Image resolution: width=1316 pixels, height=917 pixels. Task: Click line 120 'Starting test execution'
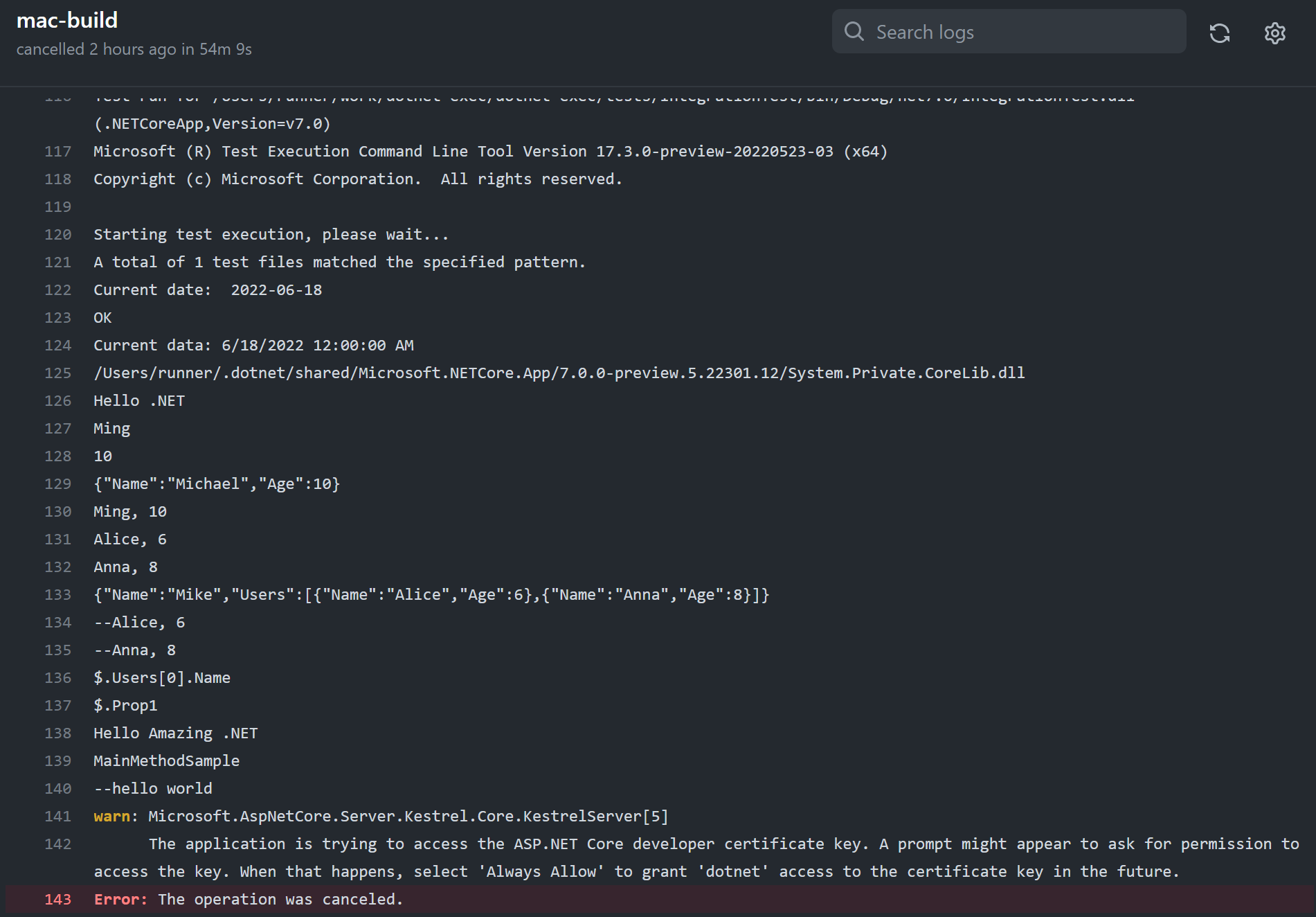tap(270, 234)
